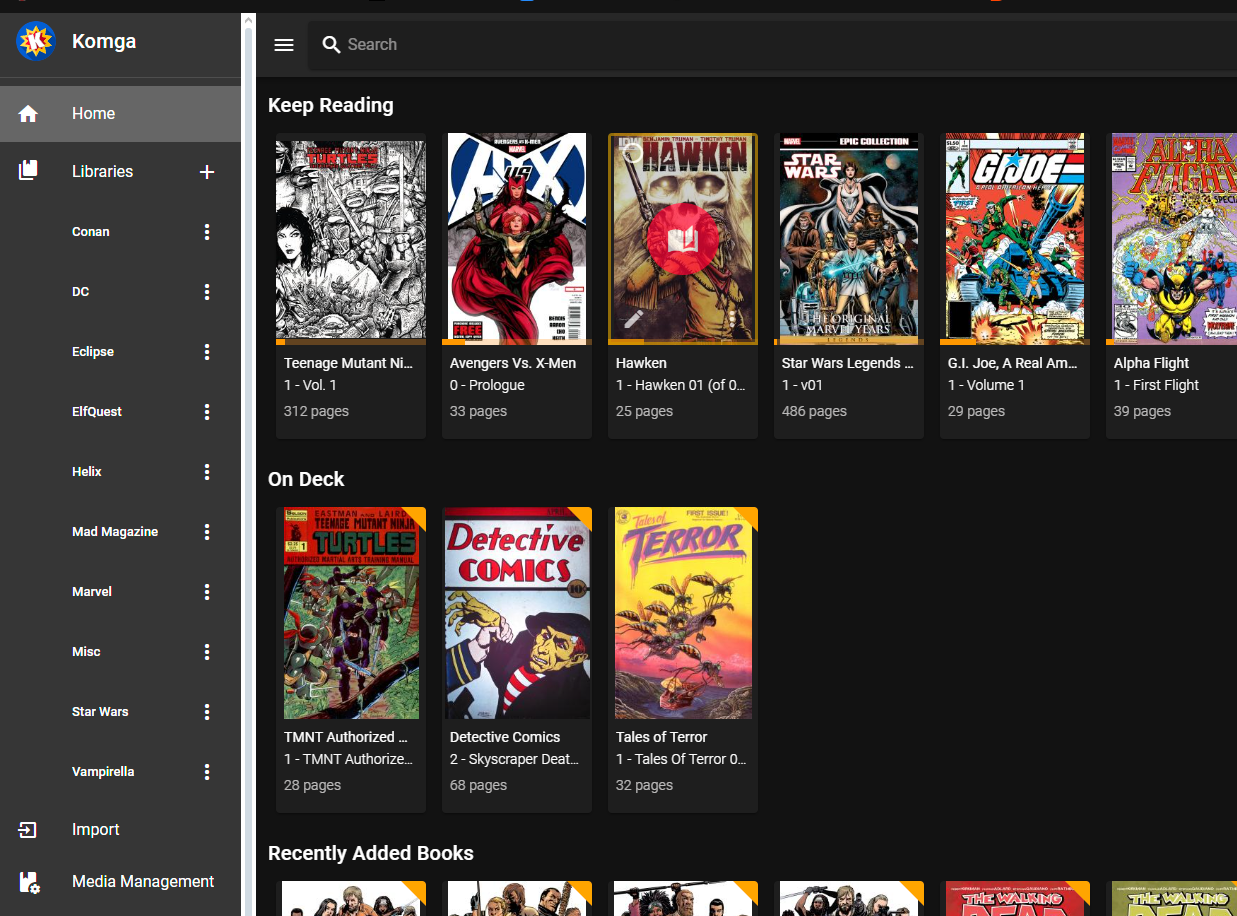Open the Mad Magazine library
The image size is (1237, 916).
coord(115,532)
